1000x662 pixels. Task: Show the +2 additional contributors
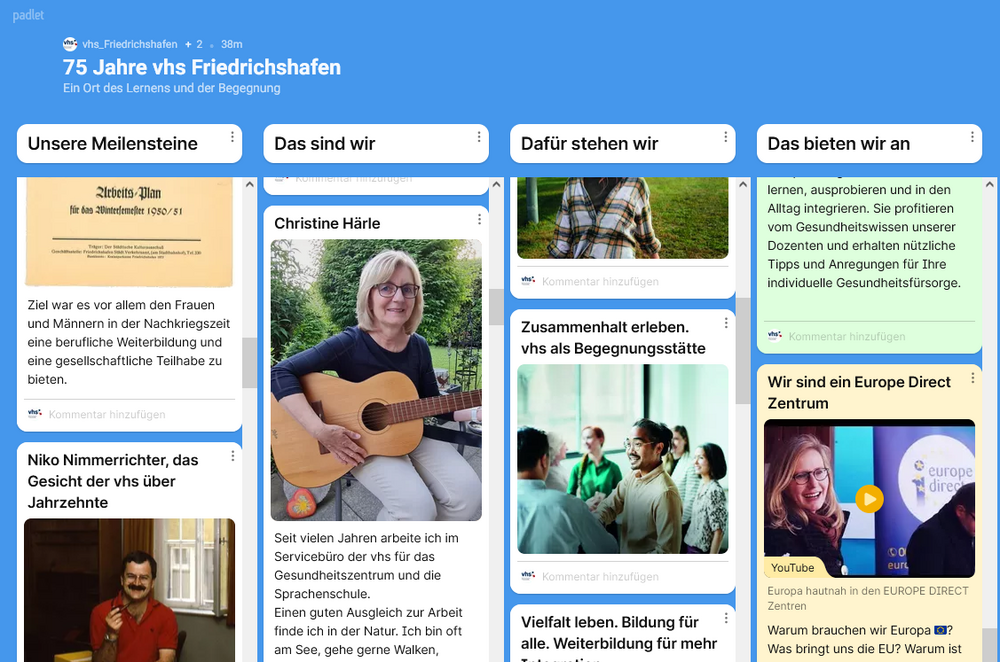(x=194, y=44)
